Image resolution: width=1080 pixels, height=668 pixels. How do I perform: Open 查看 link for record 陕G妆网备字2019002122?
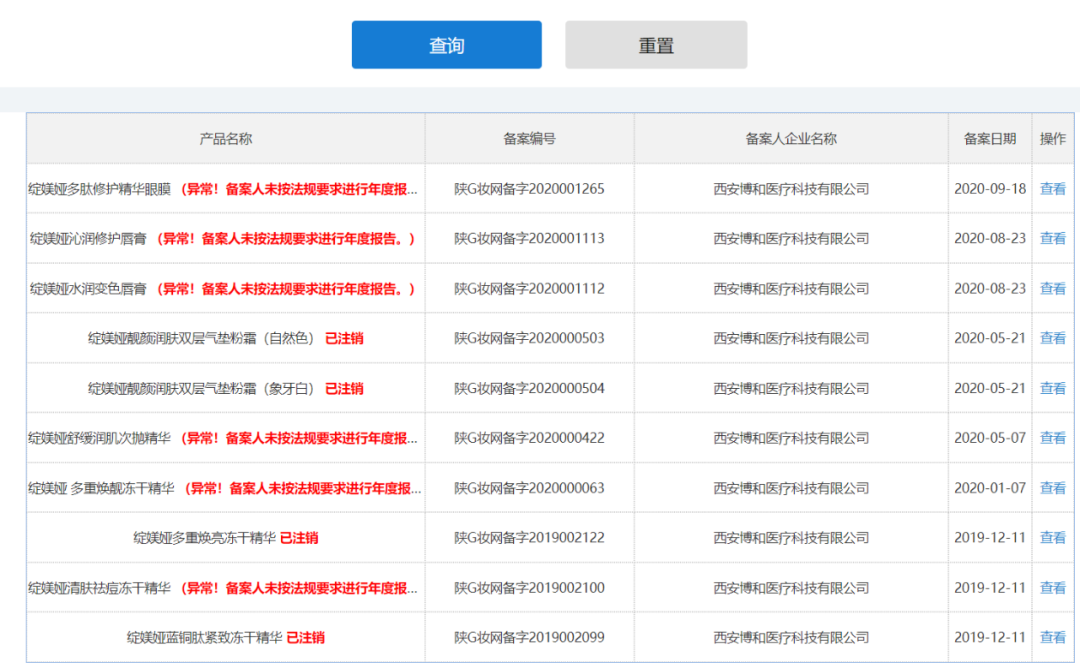coord(1052,538)
